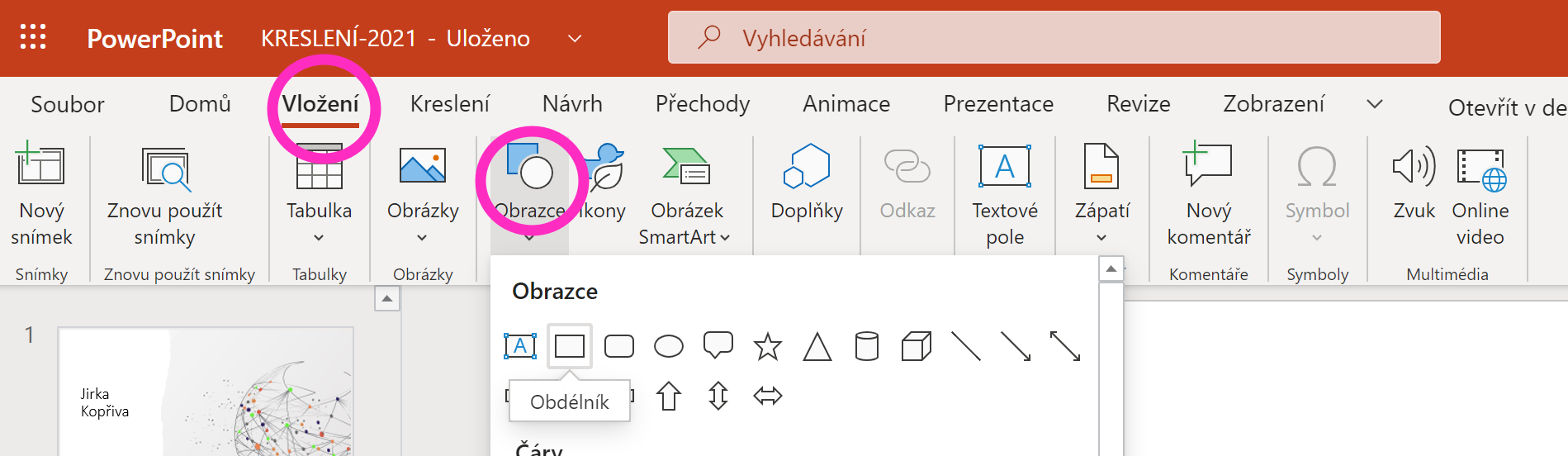The width and height of the screenshot is (1568, 456).
Task: Open the Animace tab
Action: pyautogui.click(x=846, y=104)
